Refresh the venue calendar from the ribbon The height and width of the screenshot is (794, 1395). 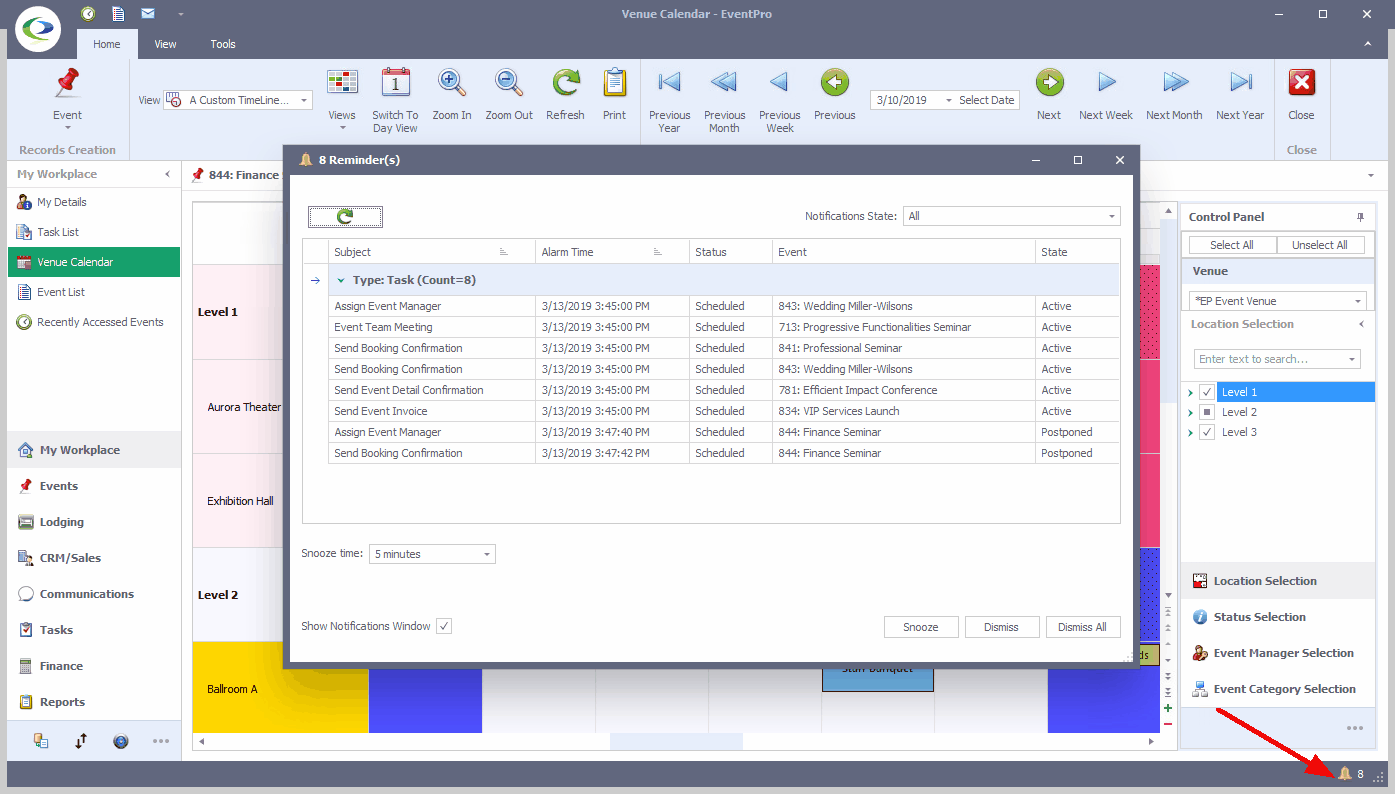click(565, 83)
